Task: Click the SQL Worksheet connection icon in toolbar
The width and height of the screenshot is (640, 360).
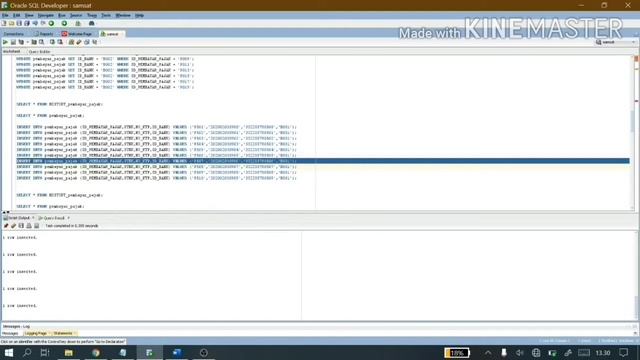Action: (x=78, y=23)
